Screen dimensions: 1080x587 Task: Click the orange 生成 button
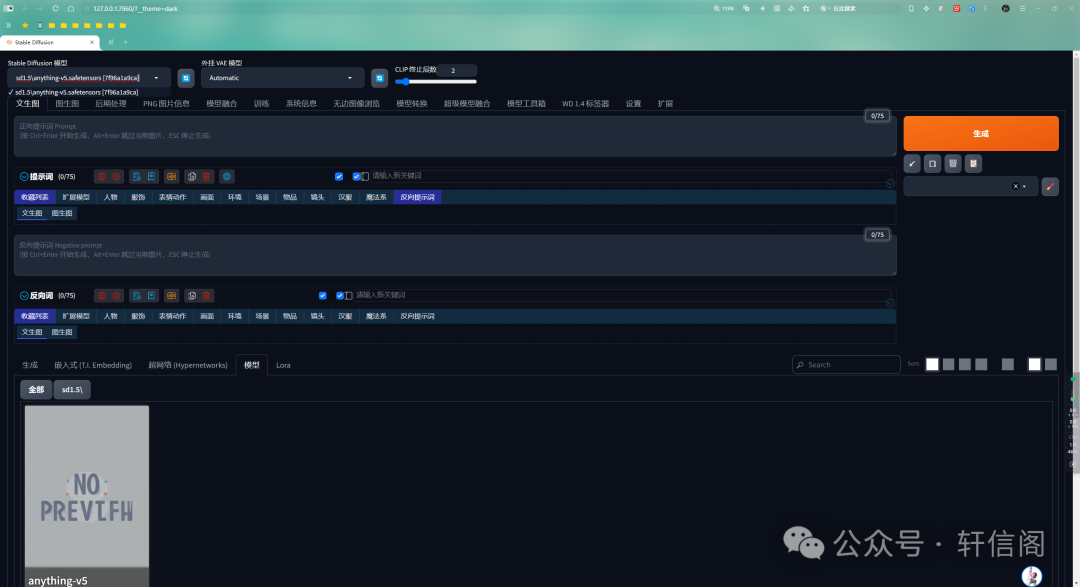point(980,133)
